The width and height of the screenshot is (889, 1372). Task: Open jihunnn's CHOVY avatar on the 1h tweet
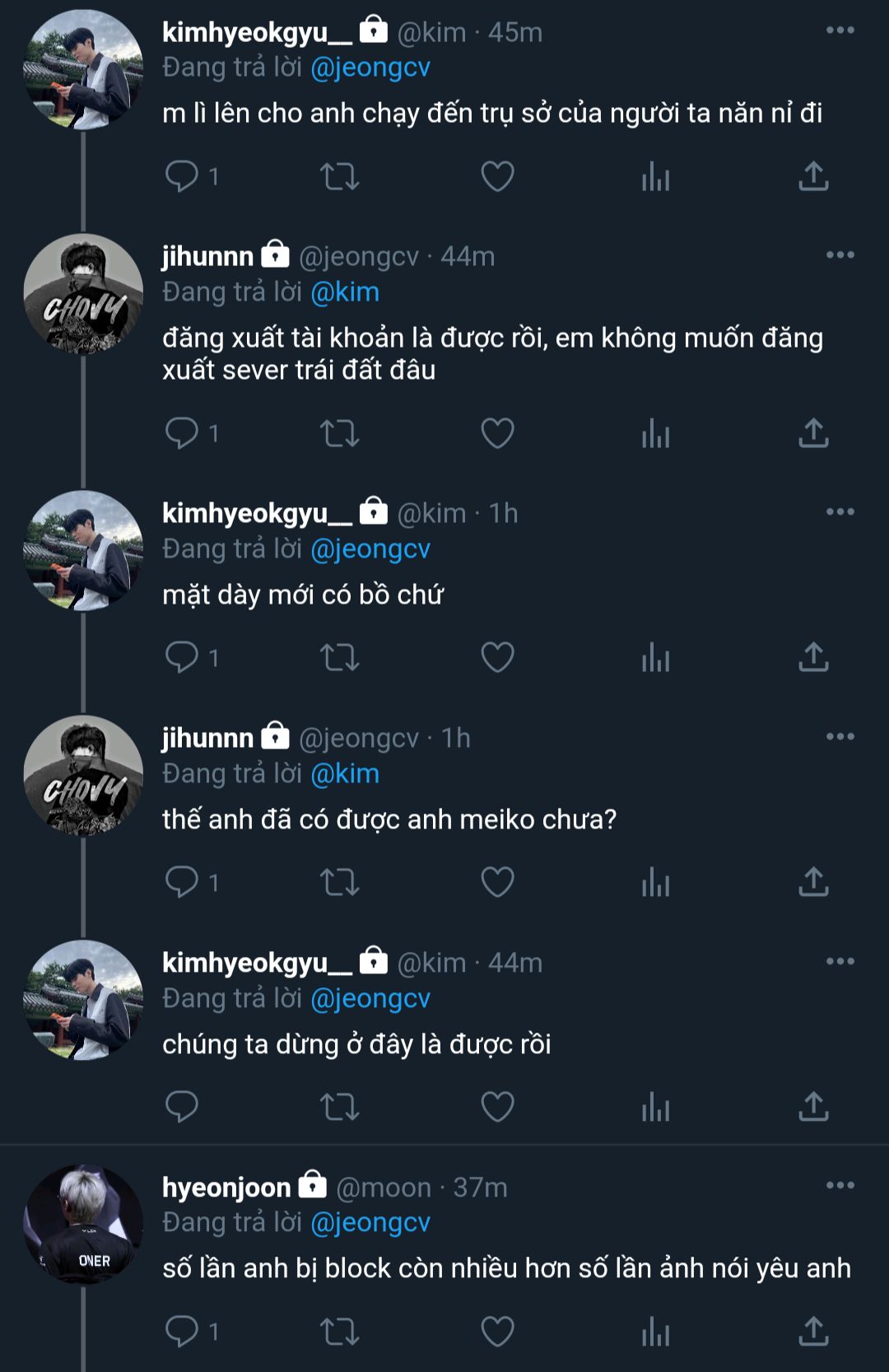(x=83, y=776)
